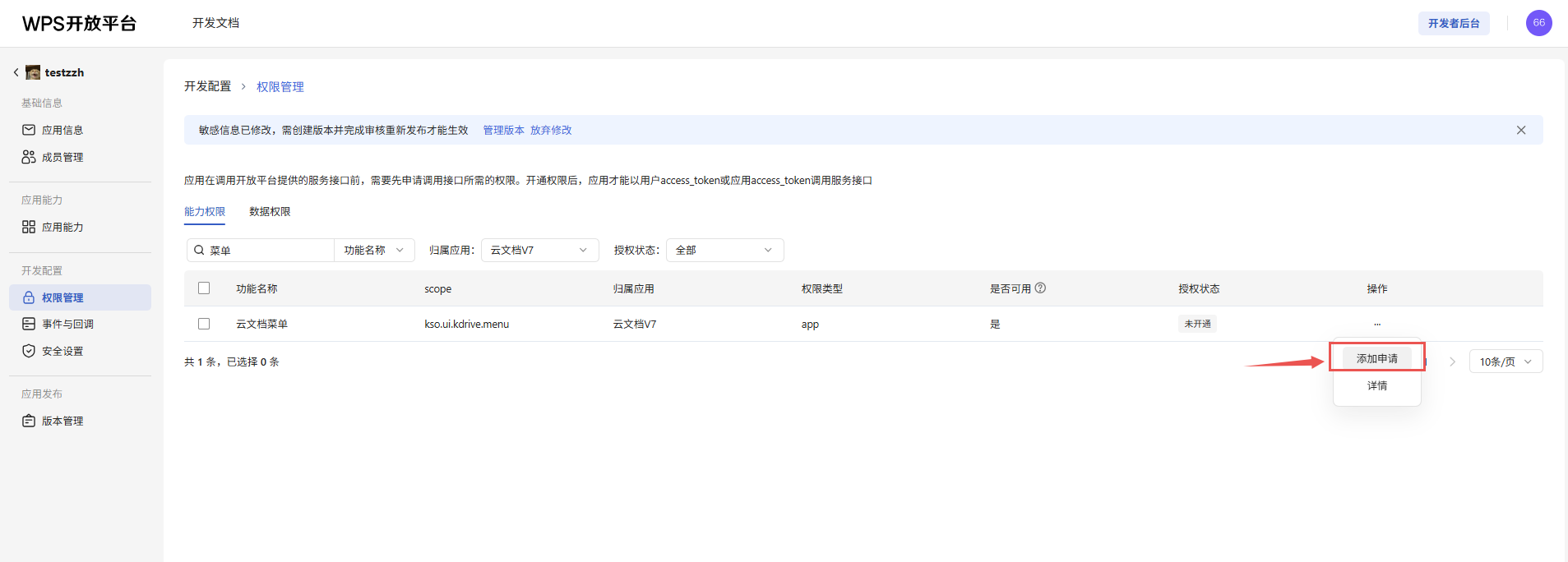Dismiss the sensitive info notification banner
Screen dimensions: 1568x562
coord(1520,130)
